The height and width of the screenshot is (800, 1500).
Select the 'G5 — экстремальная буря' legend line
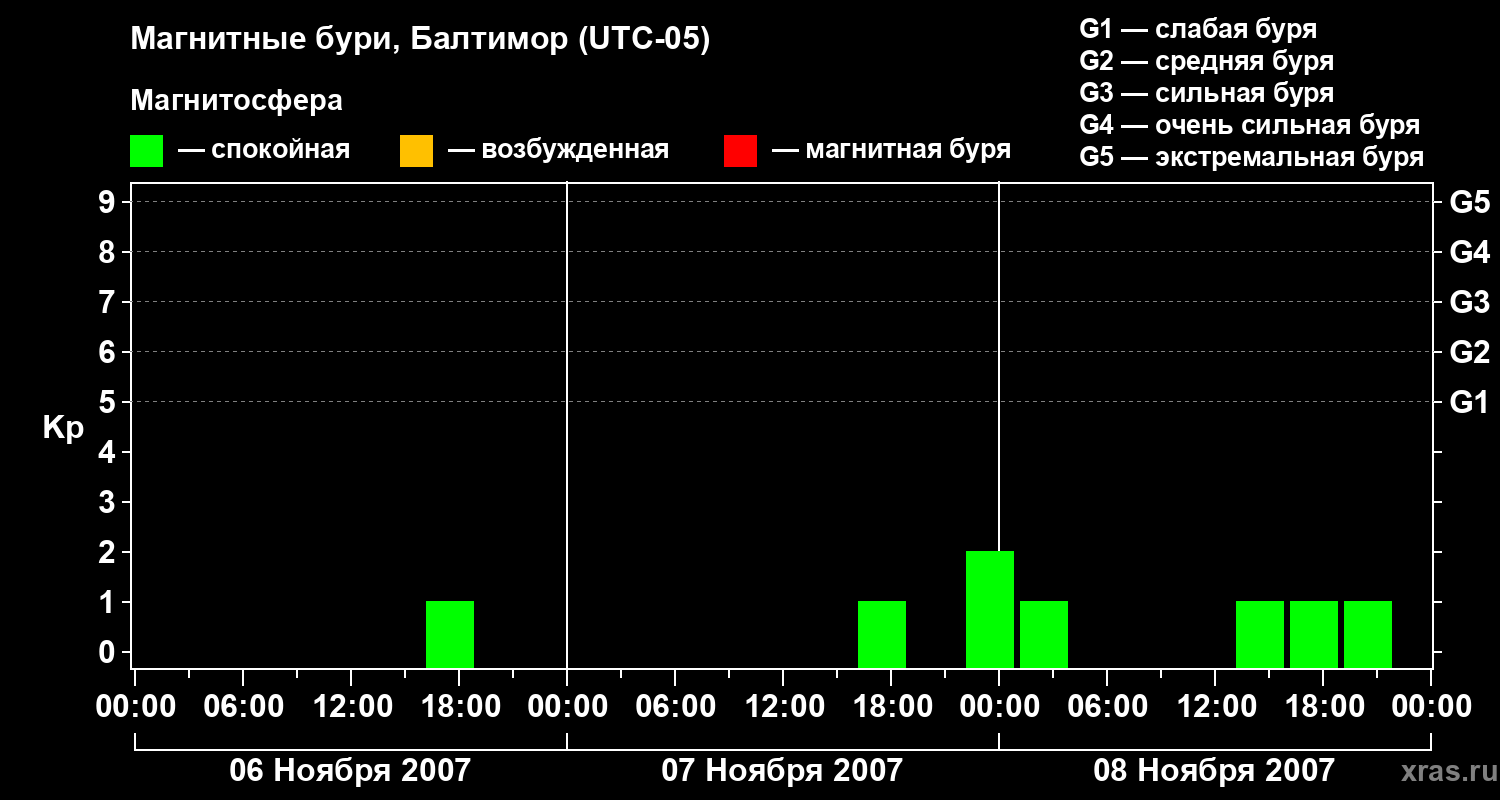coord(1251,157)
